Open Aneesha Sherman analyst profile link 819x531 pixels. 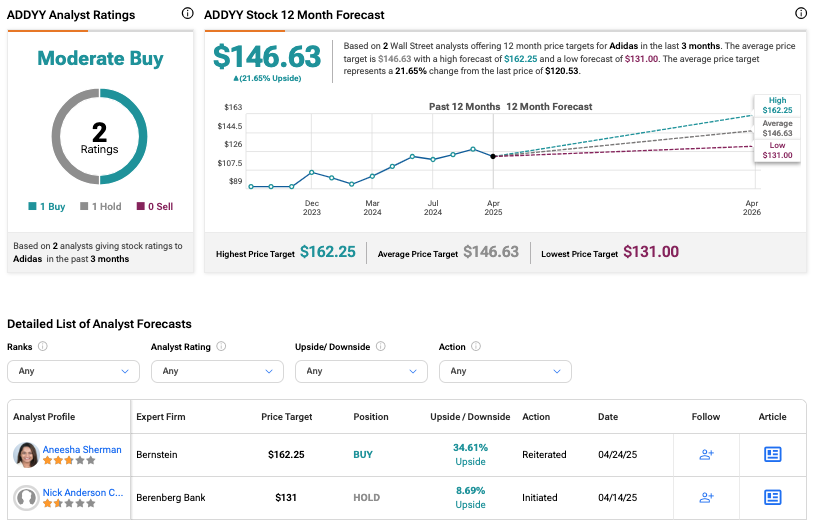82,449
